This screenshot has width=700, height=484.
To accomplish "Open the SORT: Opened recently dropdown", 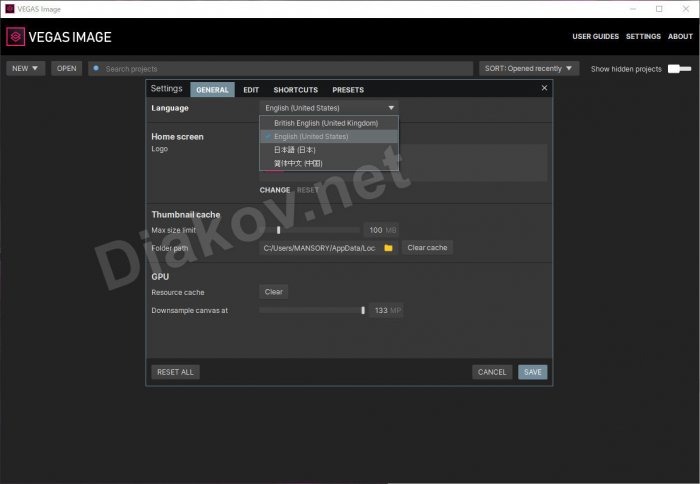I will click(529, 68).
